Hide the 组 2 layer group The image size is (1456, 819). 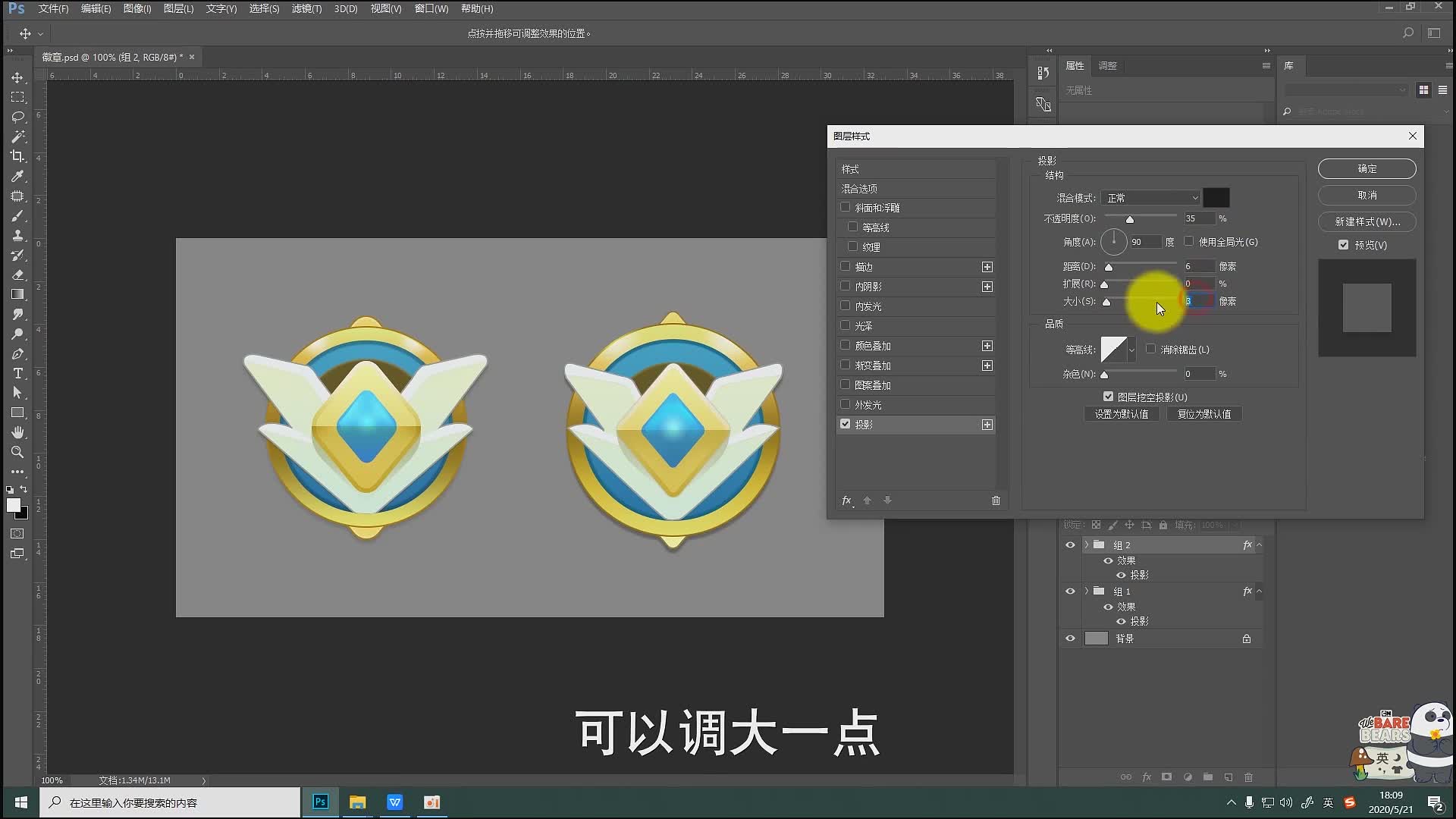pos(1070,545)
